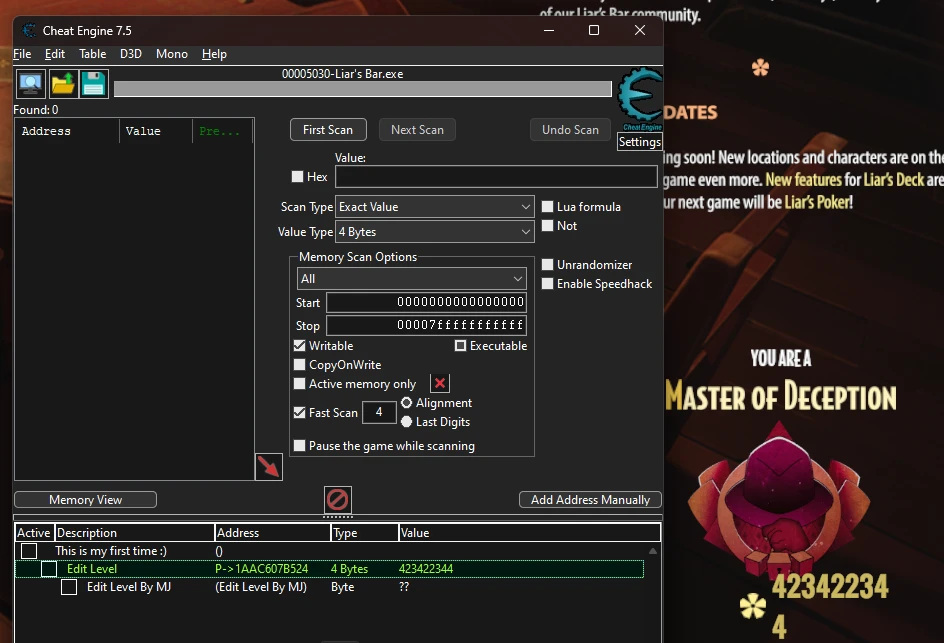Toggle Pause the game while scanning
The width and height of the screenshot is (944, 643).
point(299,445)
